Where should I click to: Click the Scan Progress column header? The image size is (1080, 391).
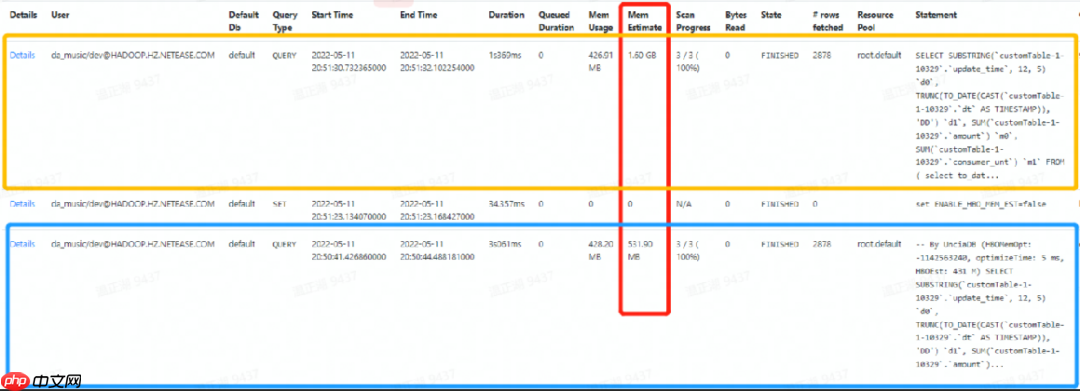(693, 21)
